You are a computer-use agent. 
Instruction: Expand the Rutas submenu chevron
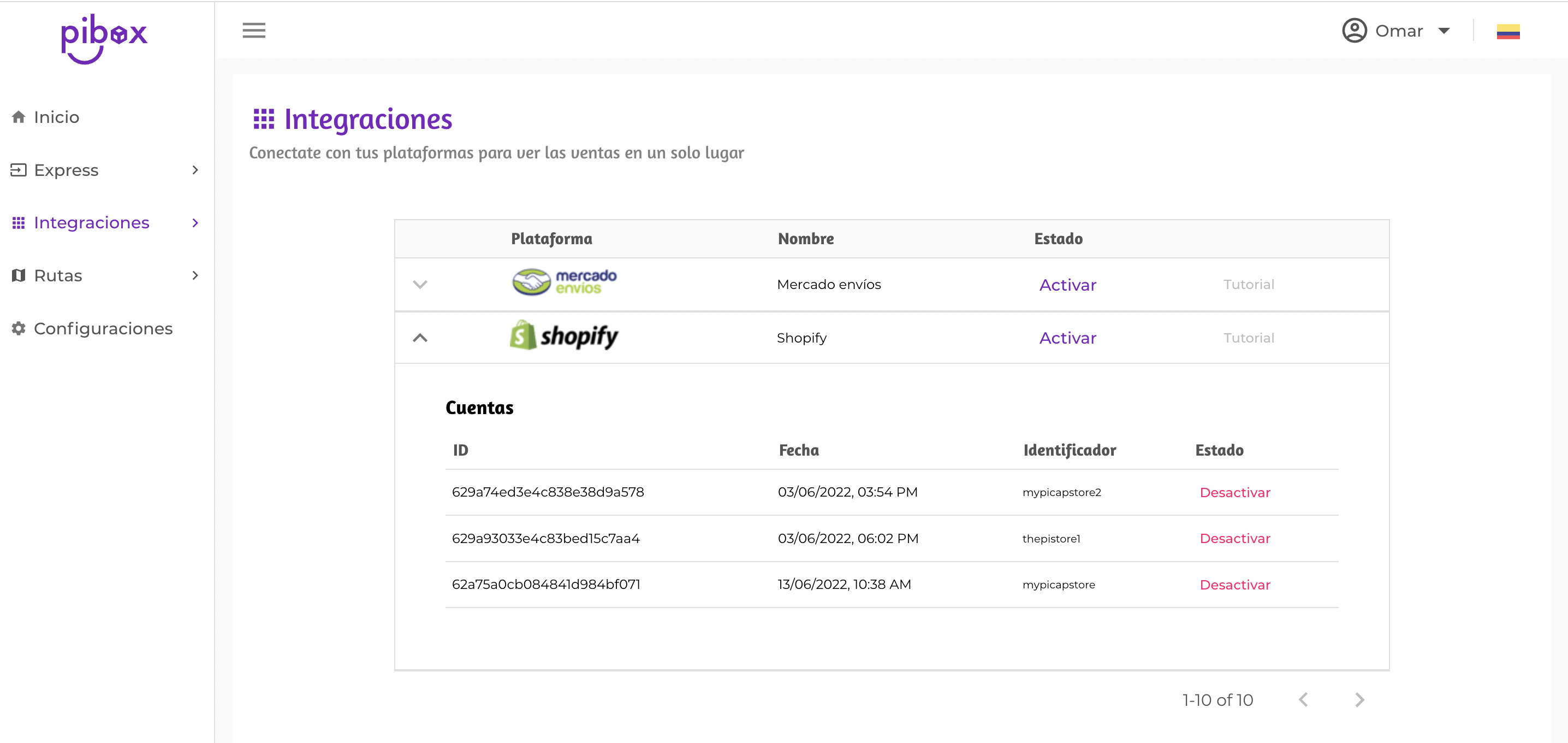(195, 275)
